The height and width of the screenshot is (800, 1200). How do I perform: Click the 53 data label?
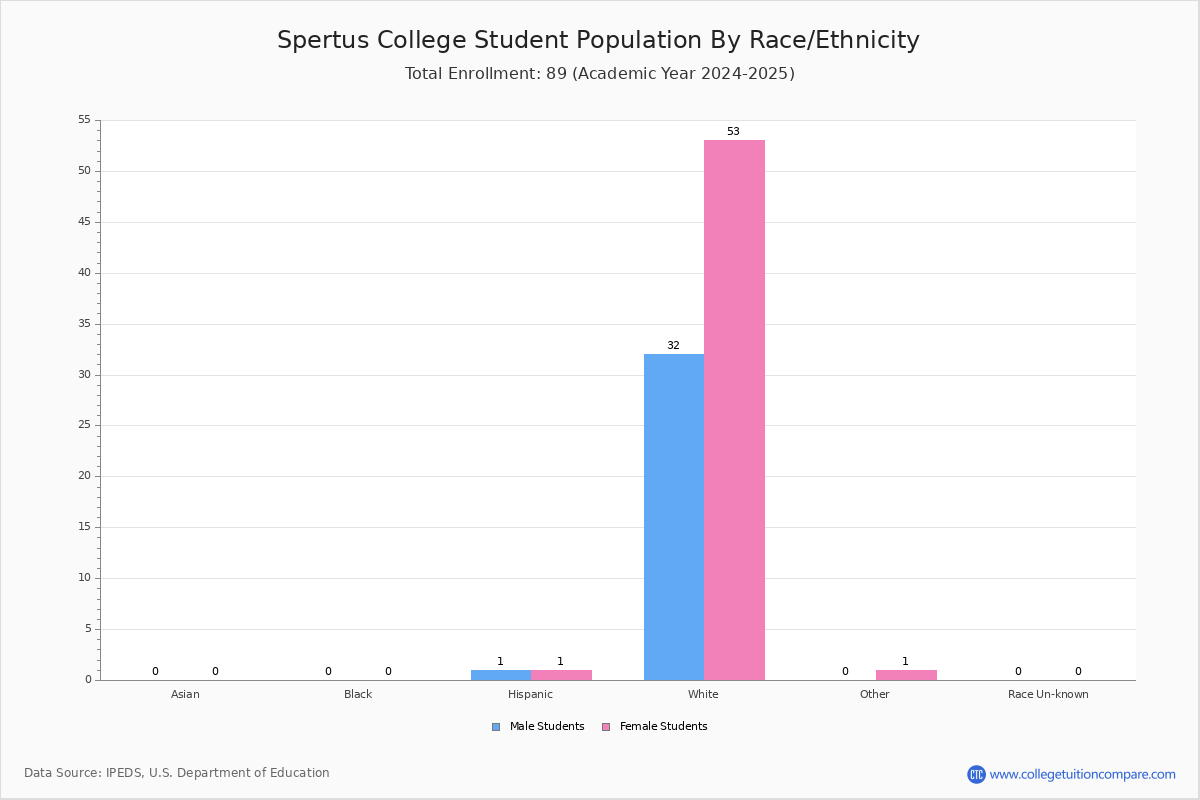click(x=733, y=132)
